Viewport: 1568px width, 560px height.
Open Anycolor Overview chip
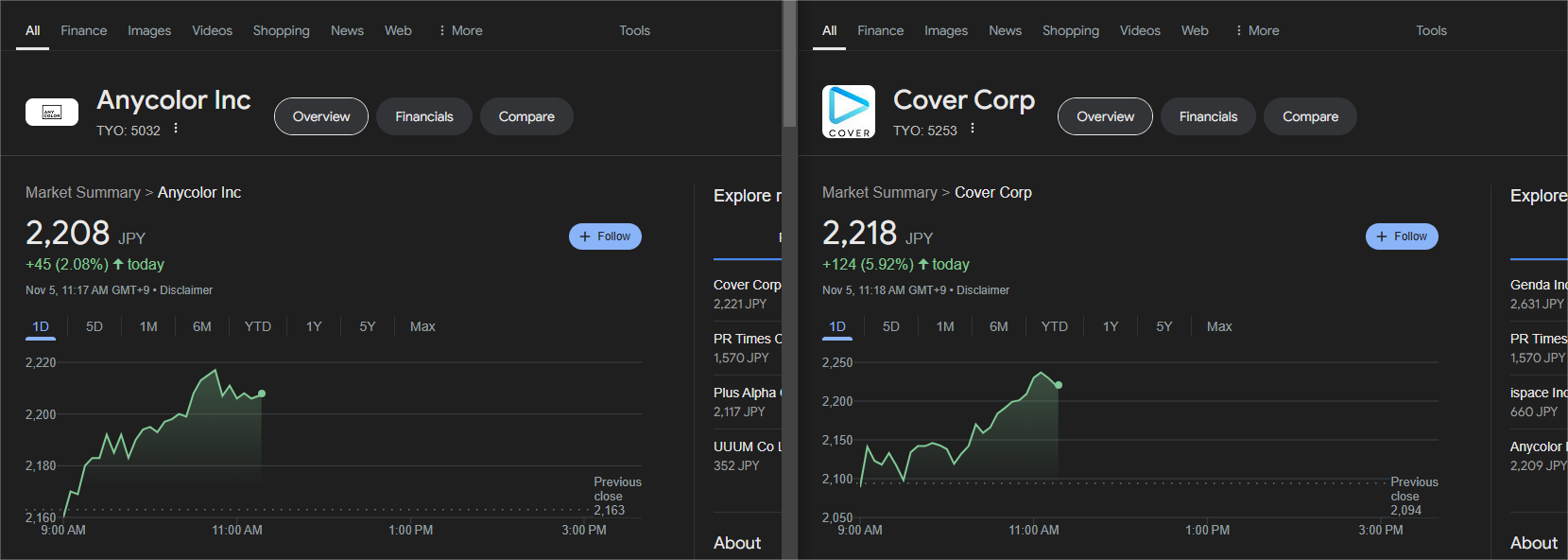click(321, 116)
